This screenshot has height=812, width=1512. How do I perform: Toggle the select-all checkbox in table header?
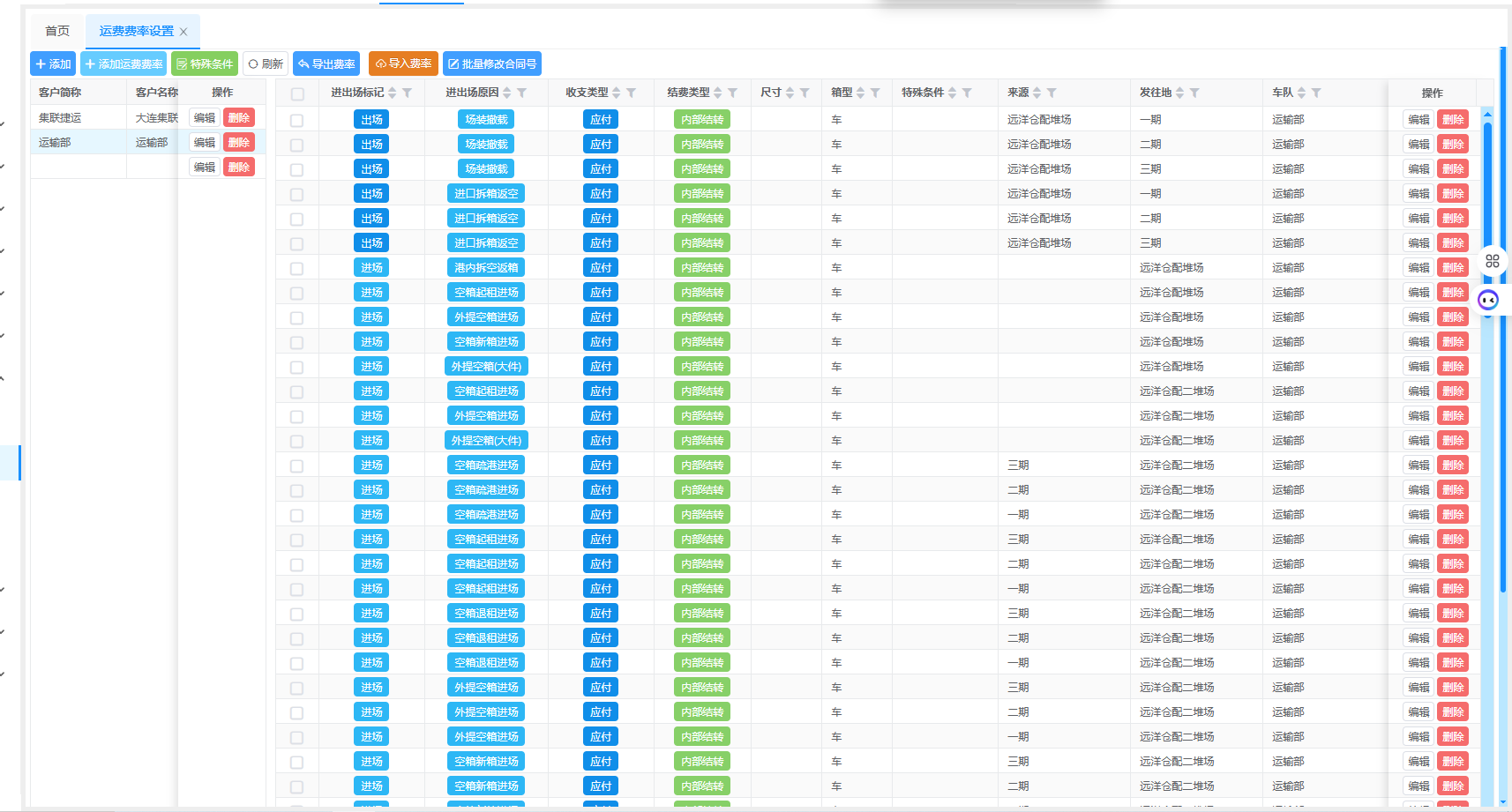(297, 93)
